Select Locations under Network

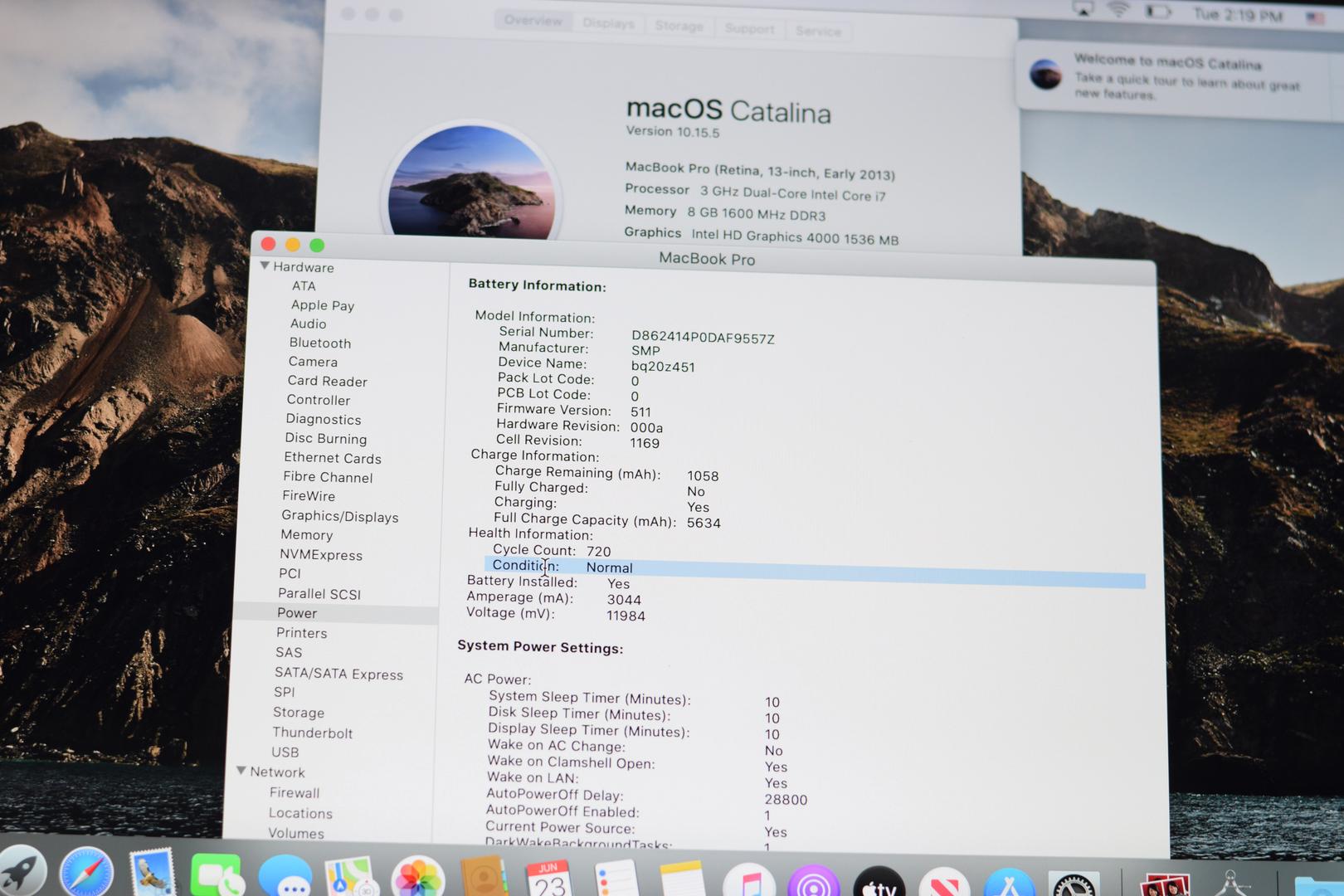(300, 814)
